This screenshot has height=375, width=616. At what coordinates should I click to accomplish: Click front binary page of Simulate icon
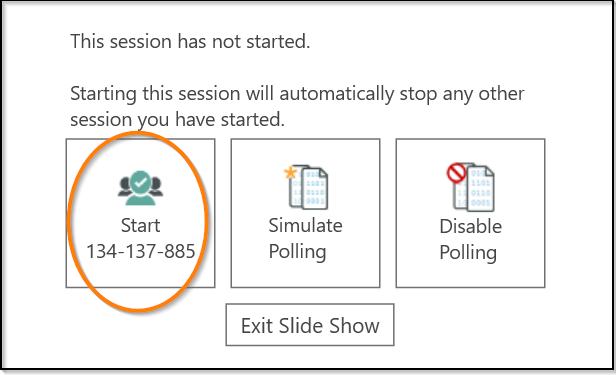(x=315, y=188)
